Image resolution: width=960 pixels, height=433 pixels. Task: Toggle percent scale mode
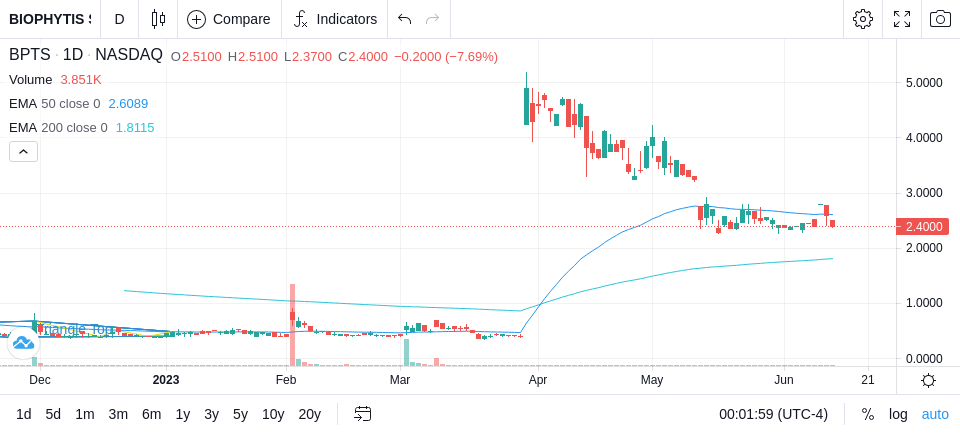point(868,415)
